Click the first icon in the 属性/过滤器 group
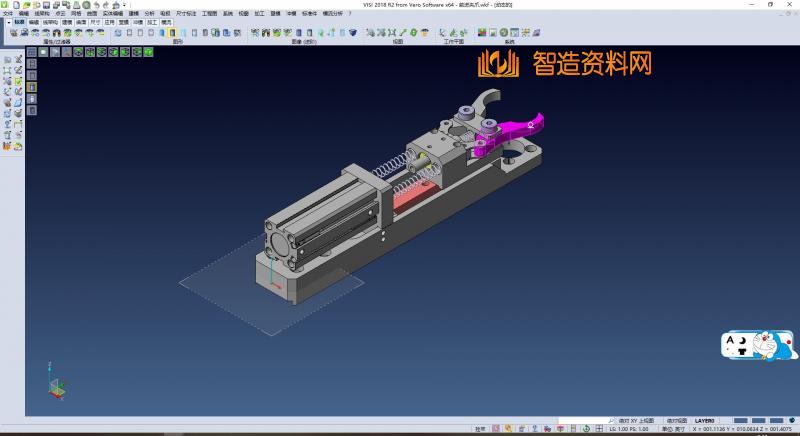Screen dimensions: 800x436 click(x=13, y=33)
